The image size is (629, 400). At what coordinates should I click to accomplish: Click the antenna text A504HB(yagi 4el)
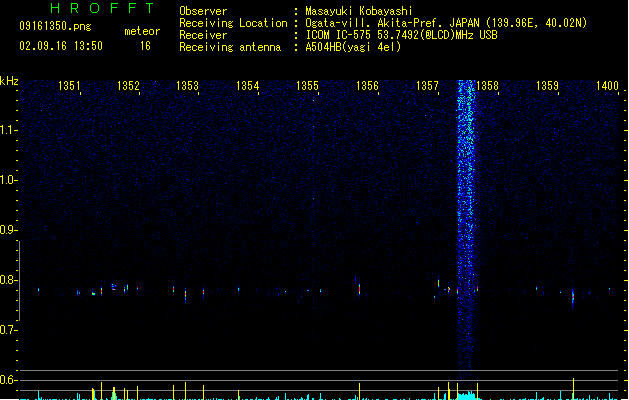point(353,47)
